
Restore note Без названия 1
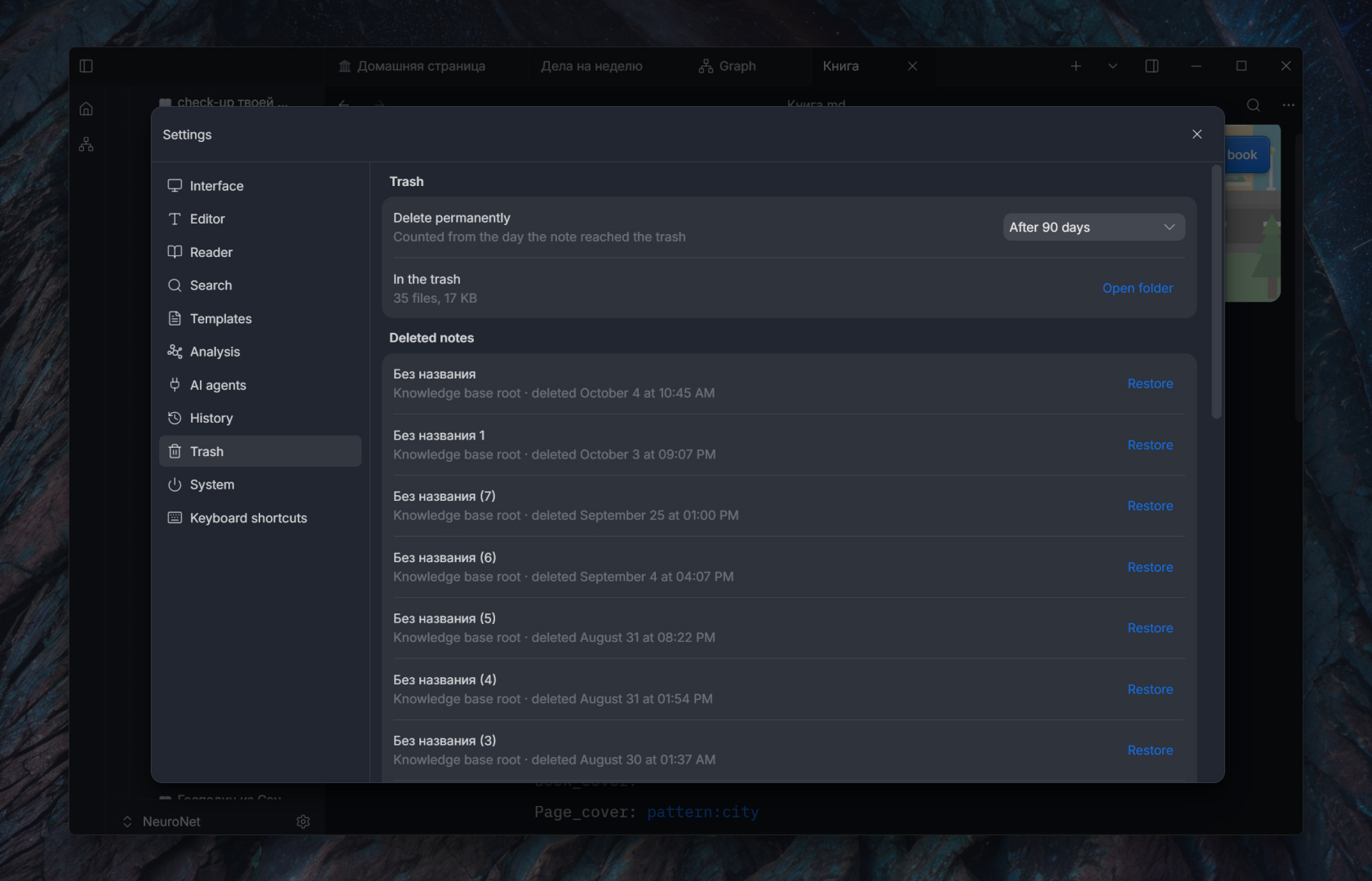click(x=1150, y=445)
